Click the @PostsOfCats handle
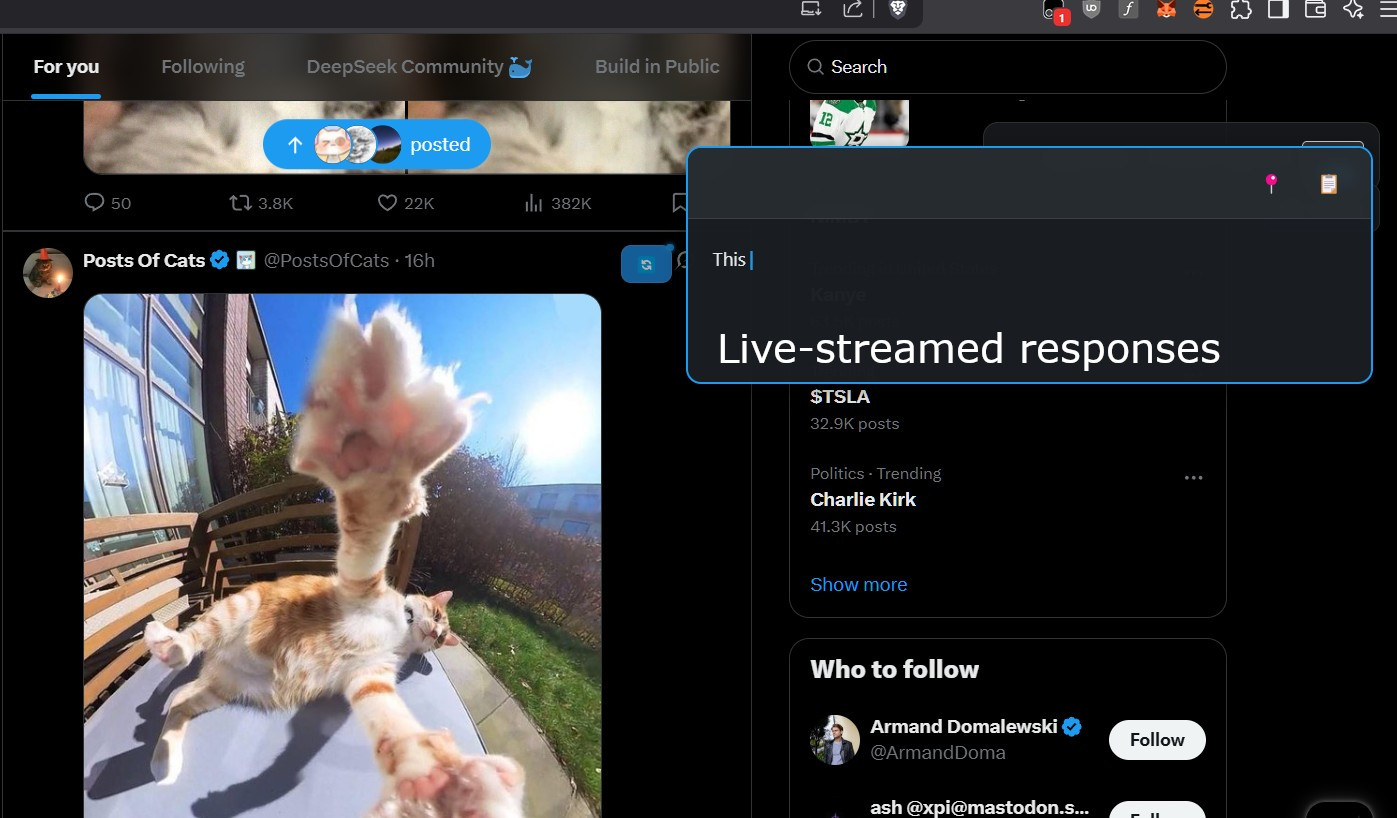 [x=326, y=260]
